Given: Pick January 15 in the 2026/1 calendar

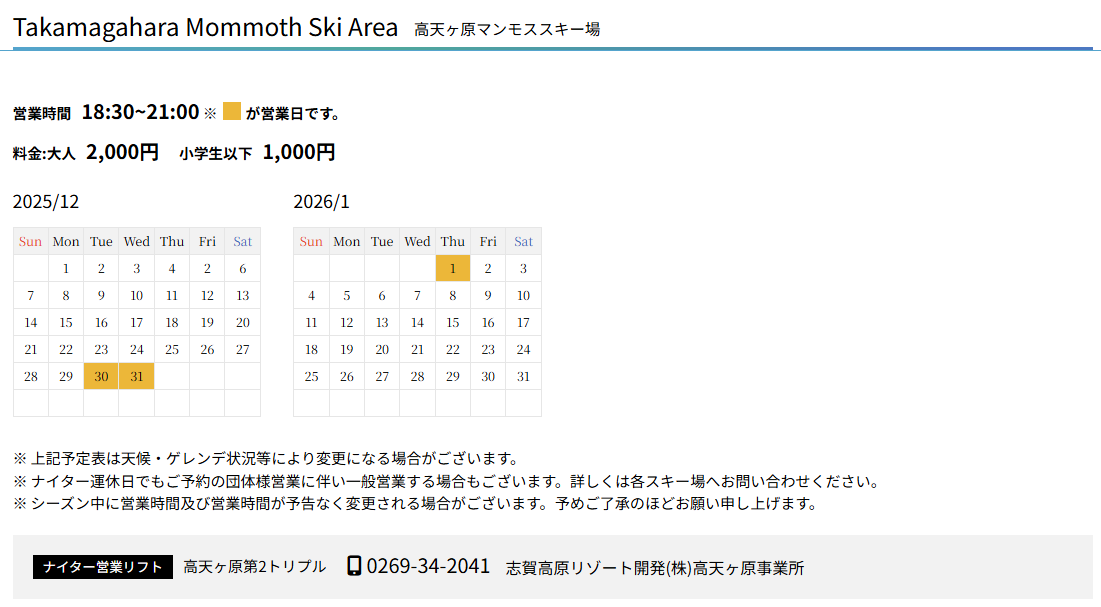Looking at the screenshot, I should click(x=453, y=322).
